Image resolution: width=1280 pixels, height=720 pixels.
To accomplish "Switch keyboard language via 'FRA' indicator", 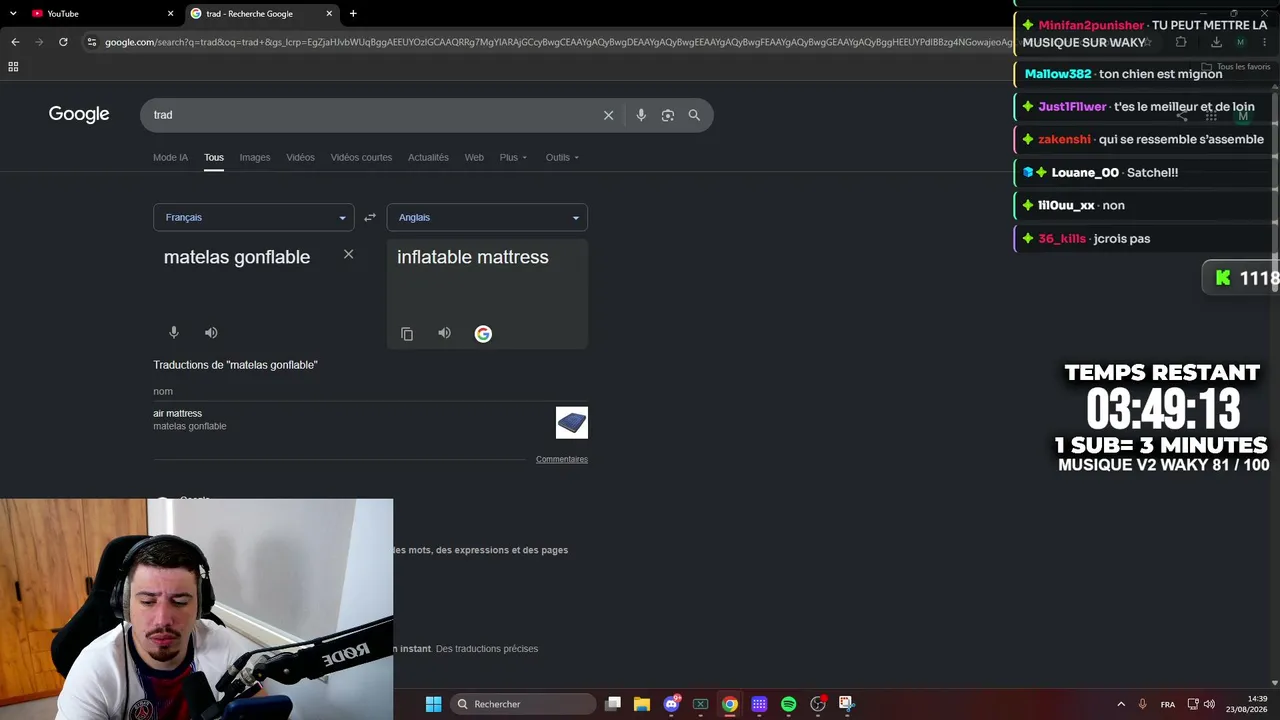I will click(x=1168, y=704).
